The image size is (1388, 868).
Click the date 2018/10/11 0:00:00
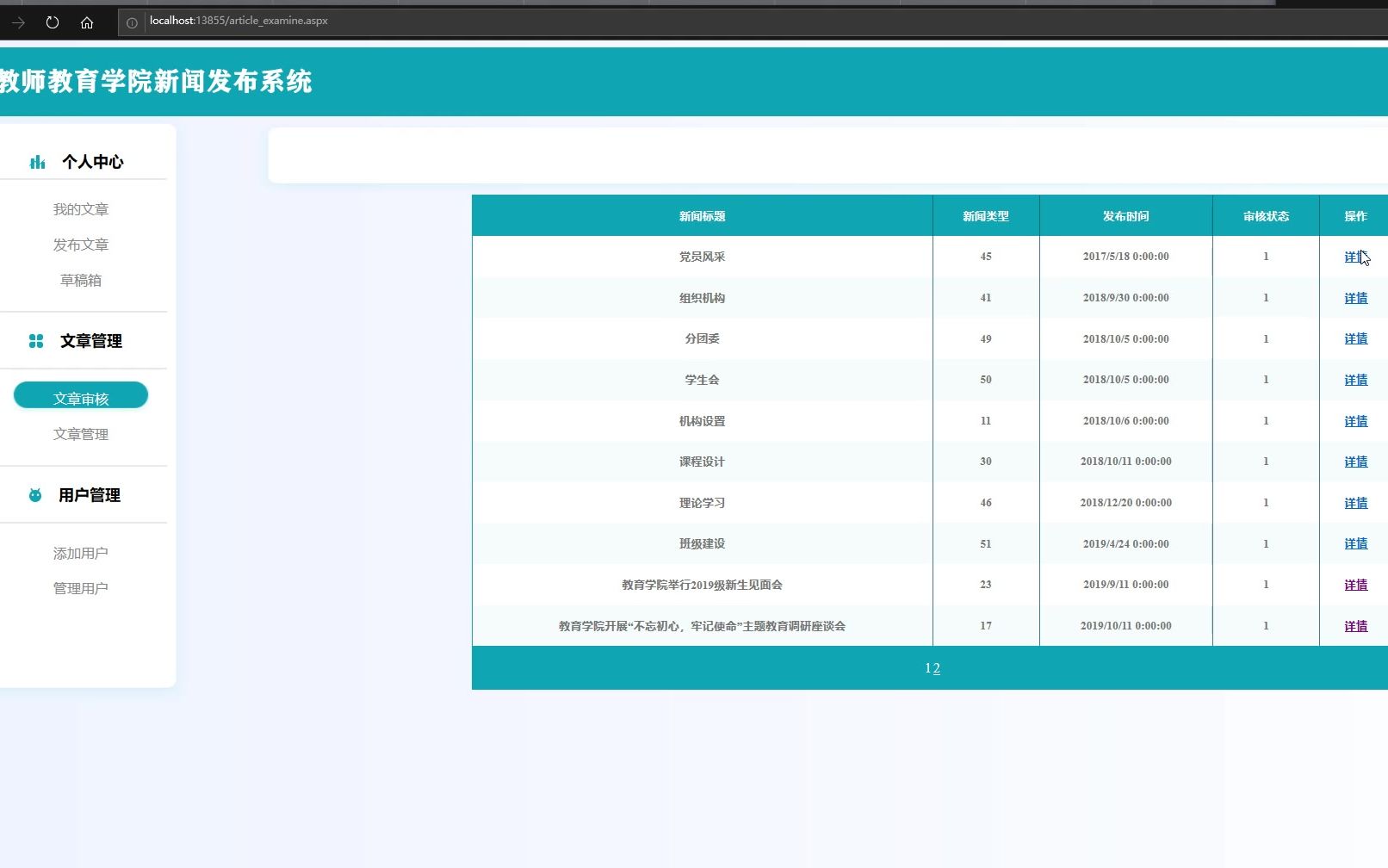pyautogui.click(x=1126, y=462)
